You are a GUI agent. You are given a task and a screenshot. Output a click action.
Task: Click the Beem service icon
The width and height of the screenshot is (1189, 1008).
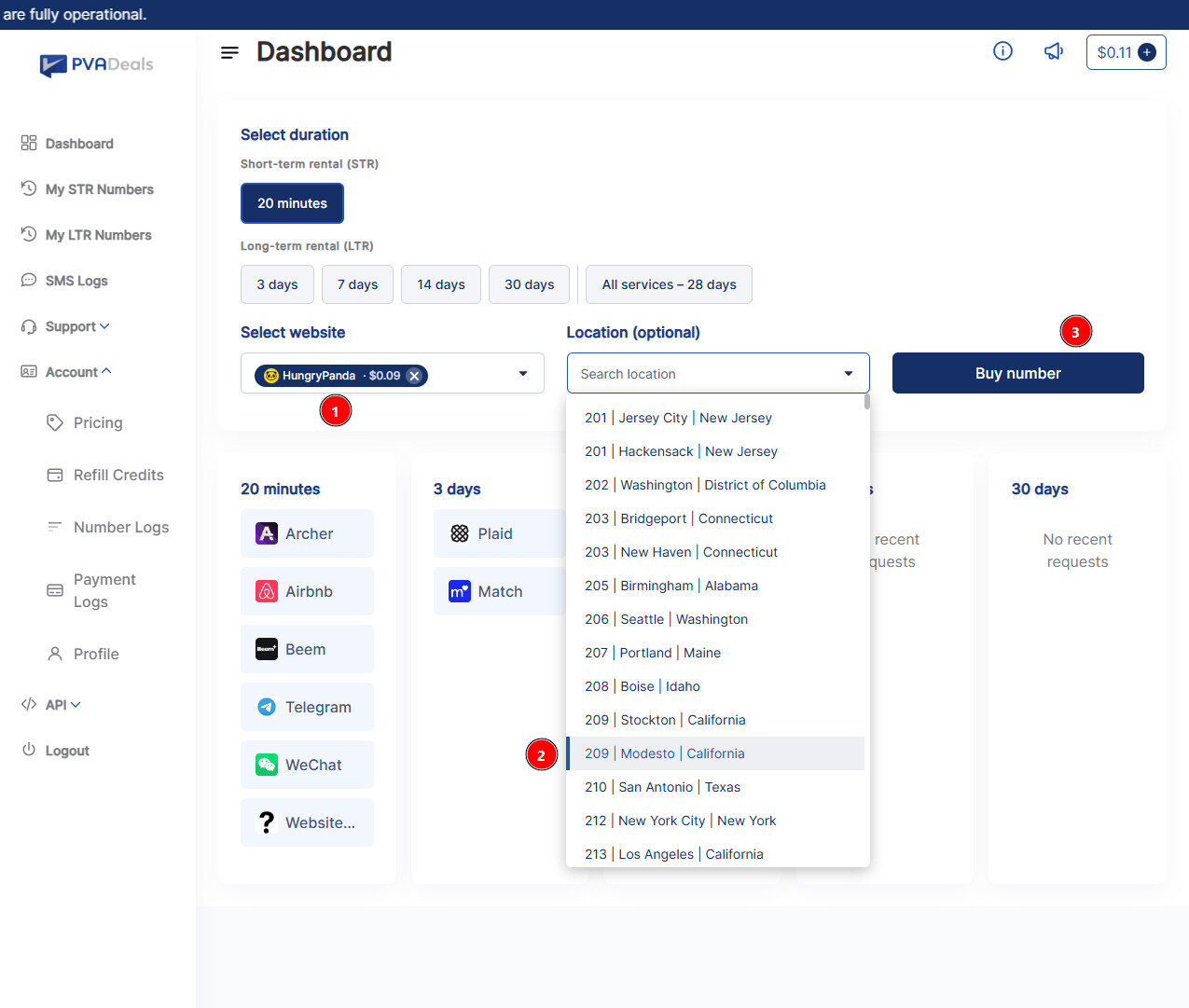coord(267,649)
